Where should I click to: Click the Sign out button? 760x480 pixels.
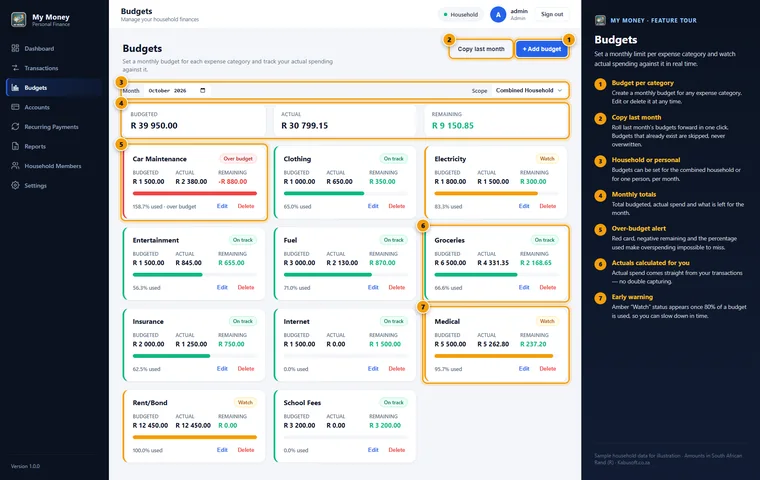click(552, 15)
